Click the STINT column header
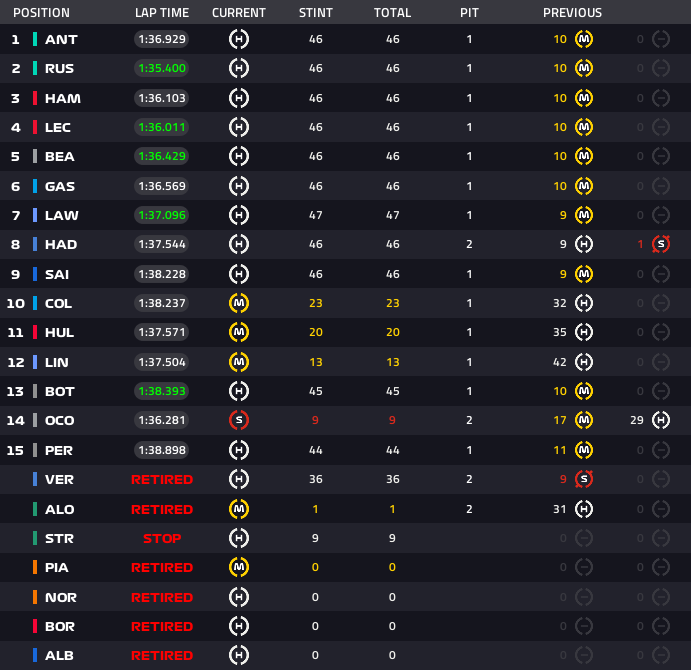The image size is (691, 670). 316,13
